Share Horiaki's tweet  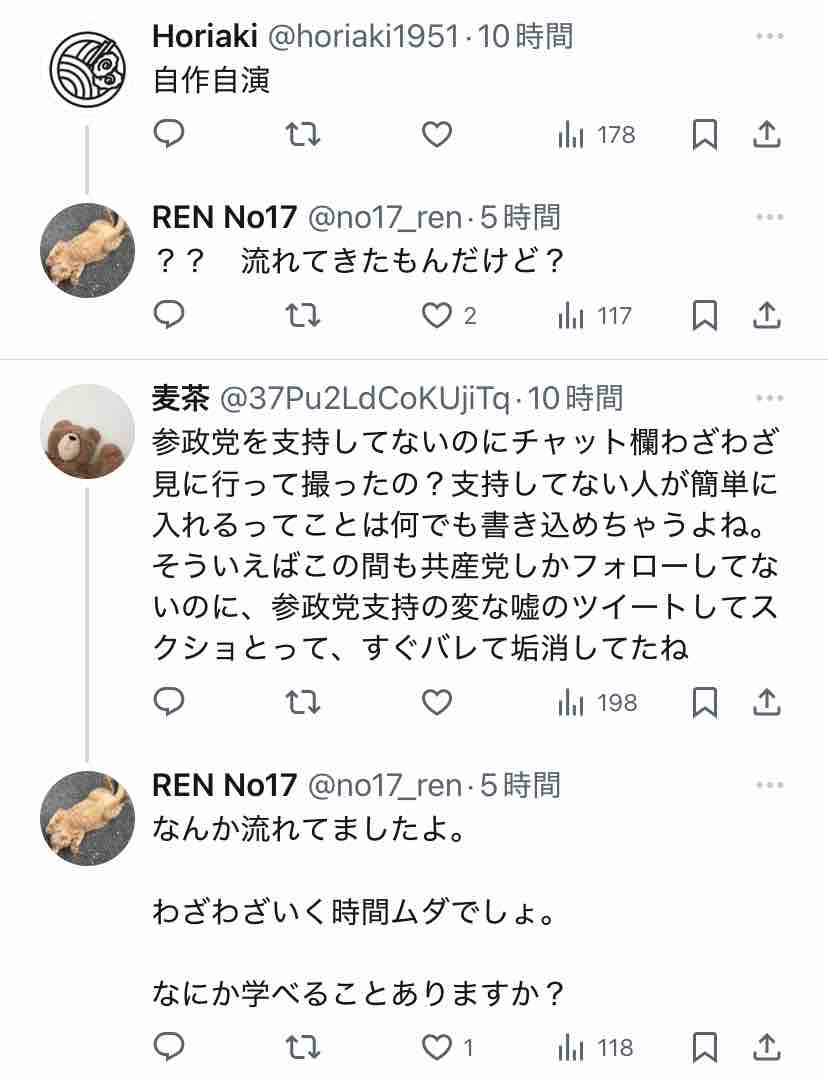pos(766,135)
